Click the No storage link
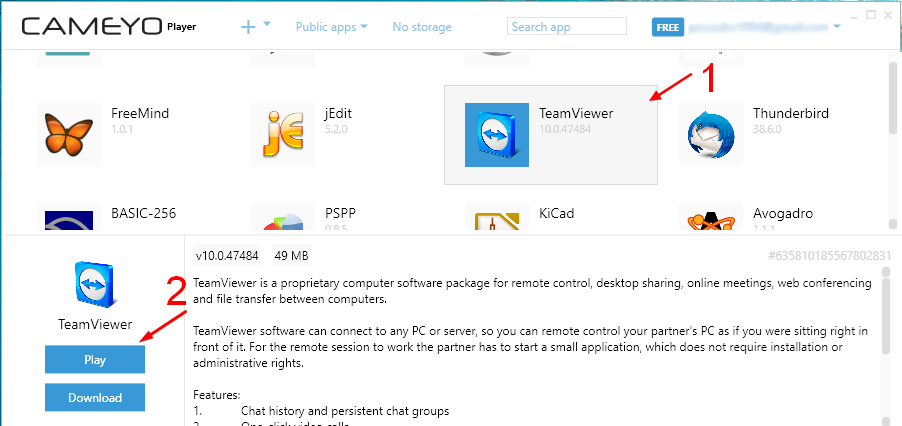This screenshot has height=426, width=902. click(x=422, y=26)
